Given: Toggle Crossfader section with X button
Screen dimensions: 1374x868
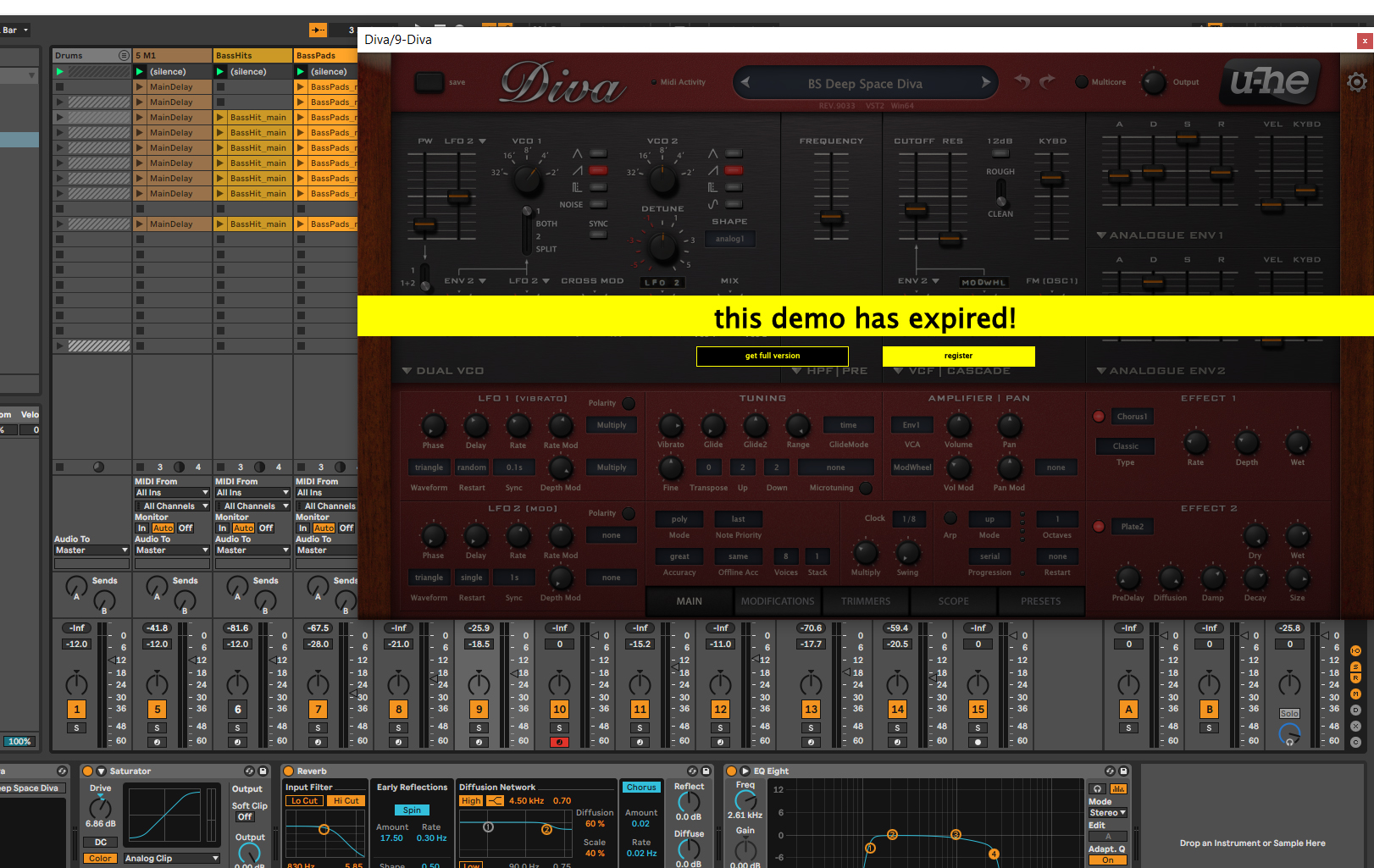Looking at the screenshot, I should click(x=1355, y=726).
